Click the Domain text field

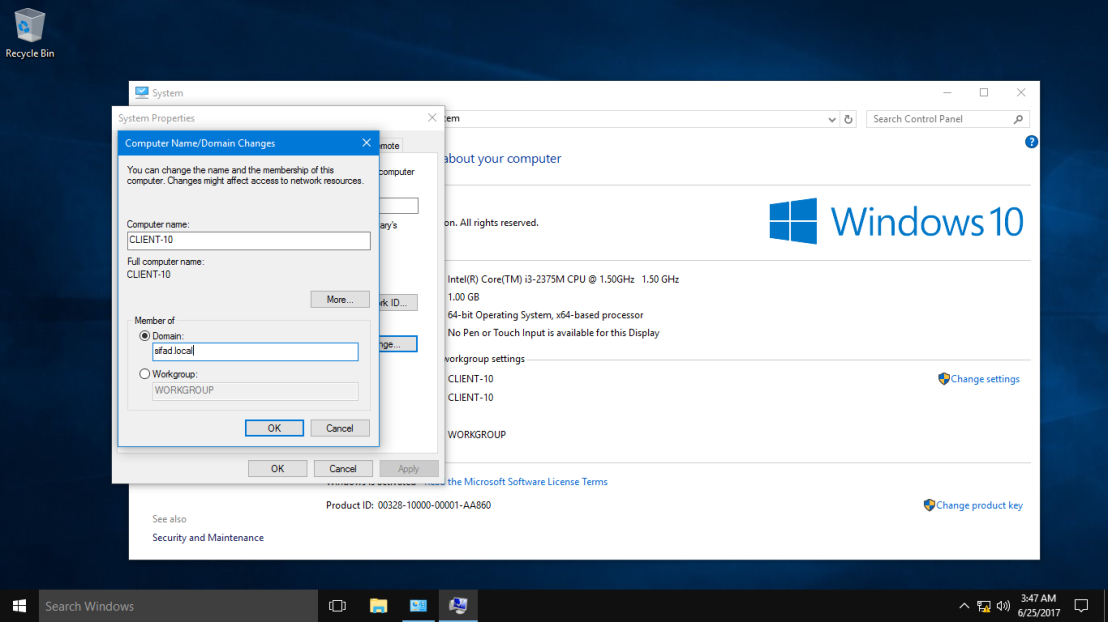point(255,351)
